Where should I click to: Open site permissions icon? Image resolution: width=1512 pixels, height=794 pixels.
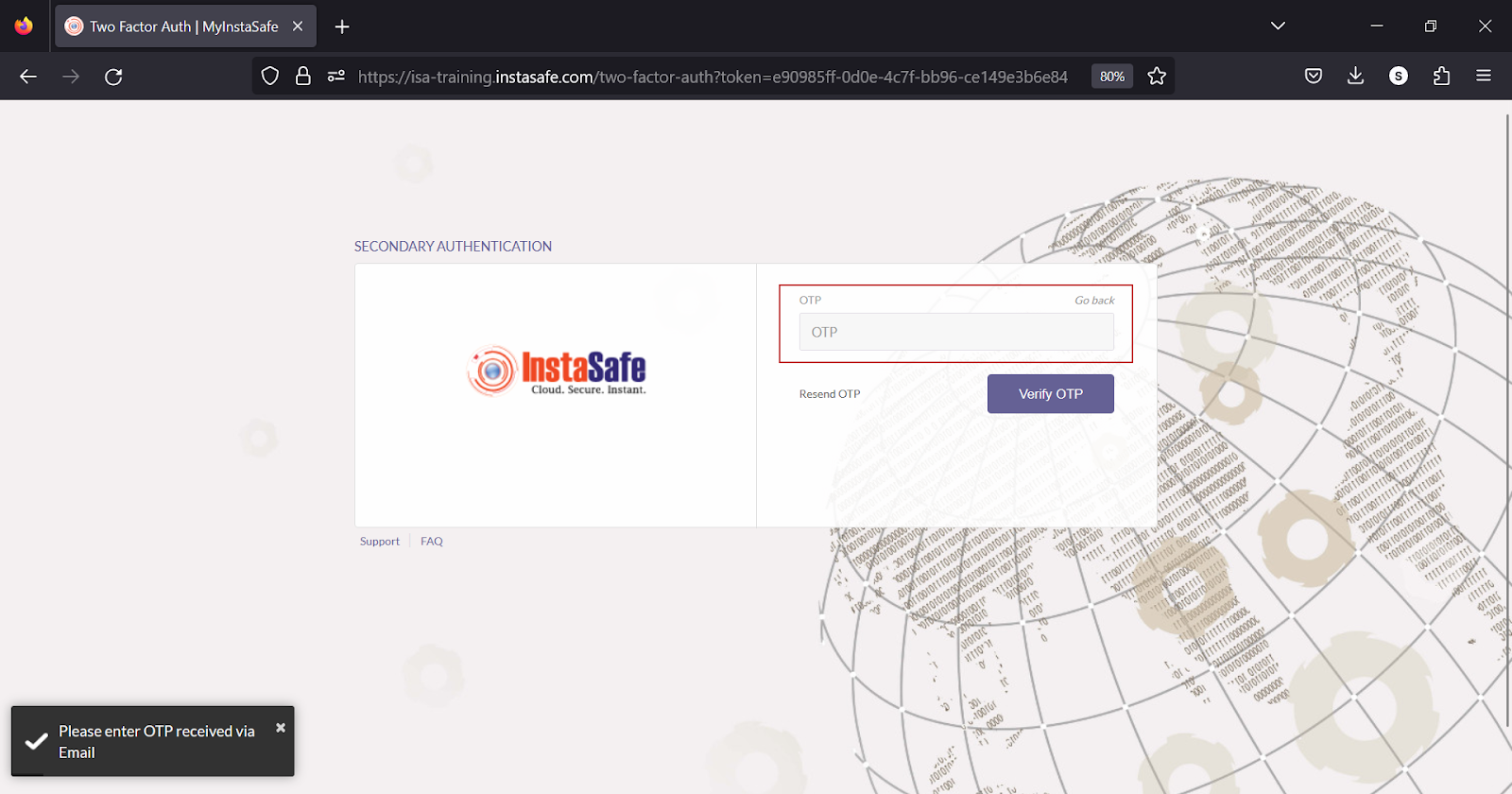tap(335, 77)
